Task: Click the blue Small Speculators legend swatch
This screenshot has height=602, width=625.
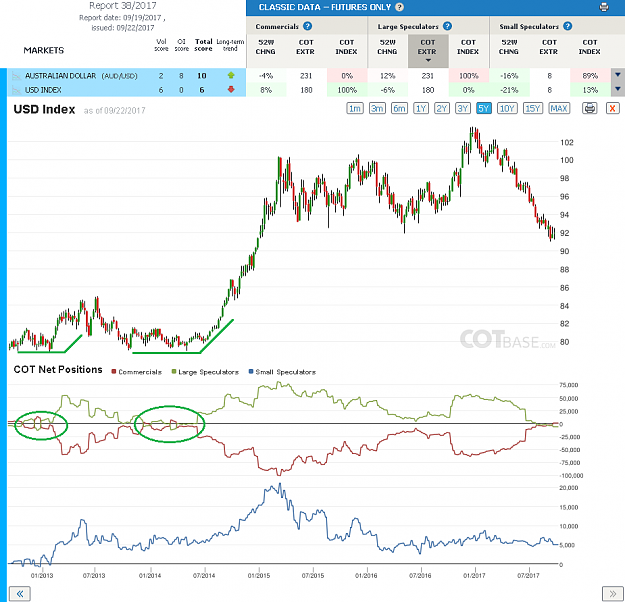Action: (x=251, y=372)
